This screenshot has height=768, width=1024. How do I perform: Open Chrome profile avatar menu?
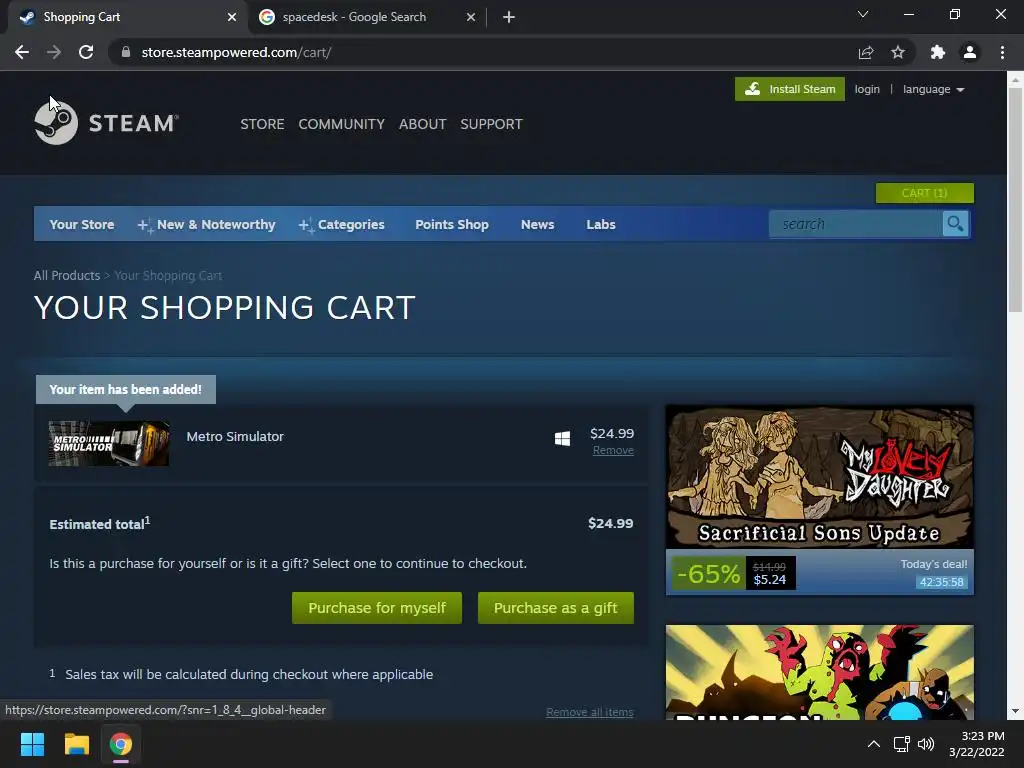(x=970, y=52)
